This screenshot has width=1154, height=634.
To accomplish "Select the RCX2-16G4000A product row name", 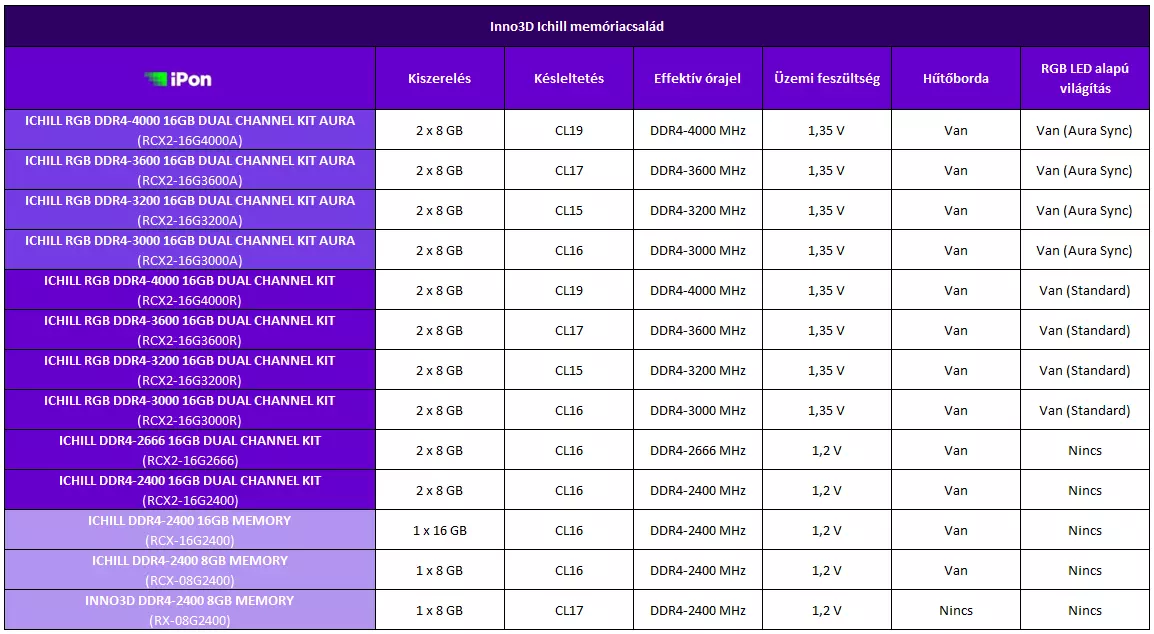I will coord(190,130).
